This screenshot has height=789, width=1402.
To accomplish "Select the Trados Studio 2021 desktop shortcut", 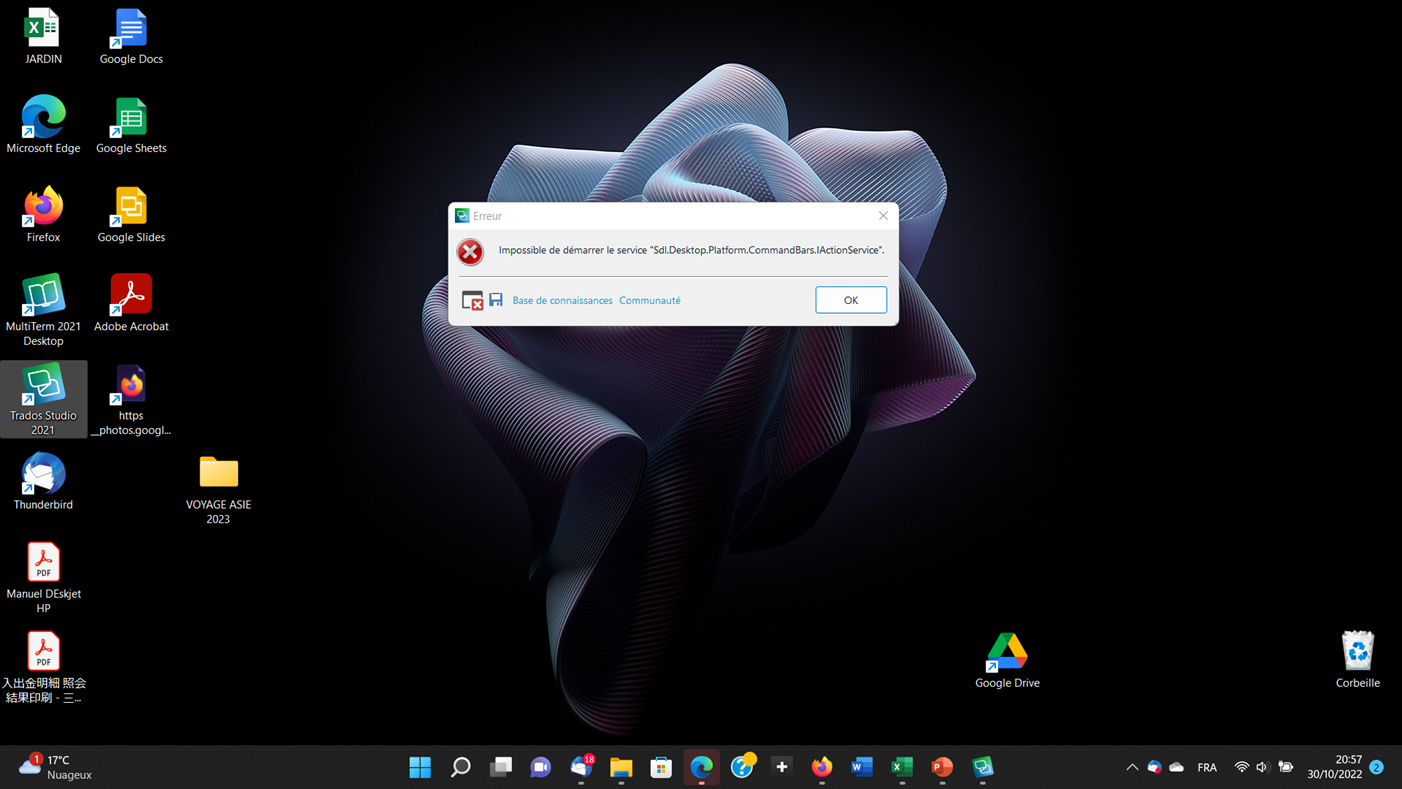I will click(x=43, y=398).
